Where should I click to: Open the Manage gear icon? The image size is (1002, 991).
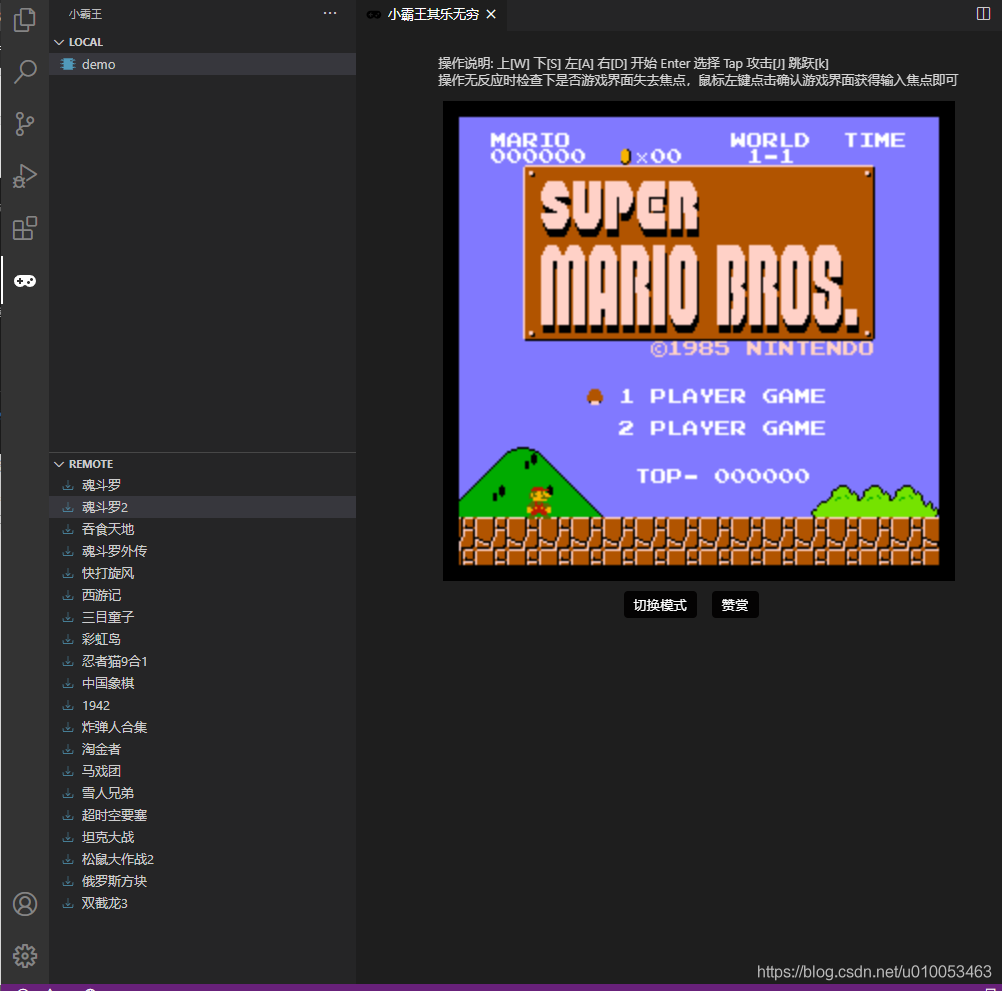[24, 956]
